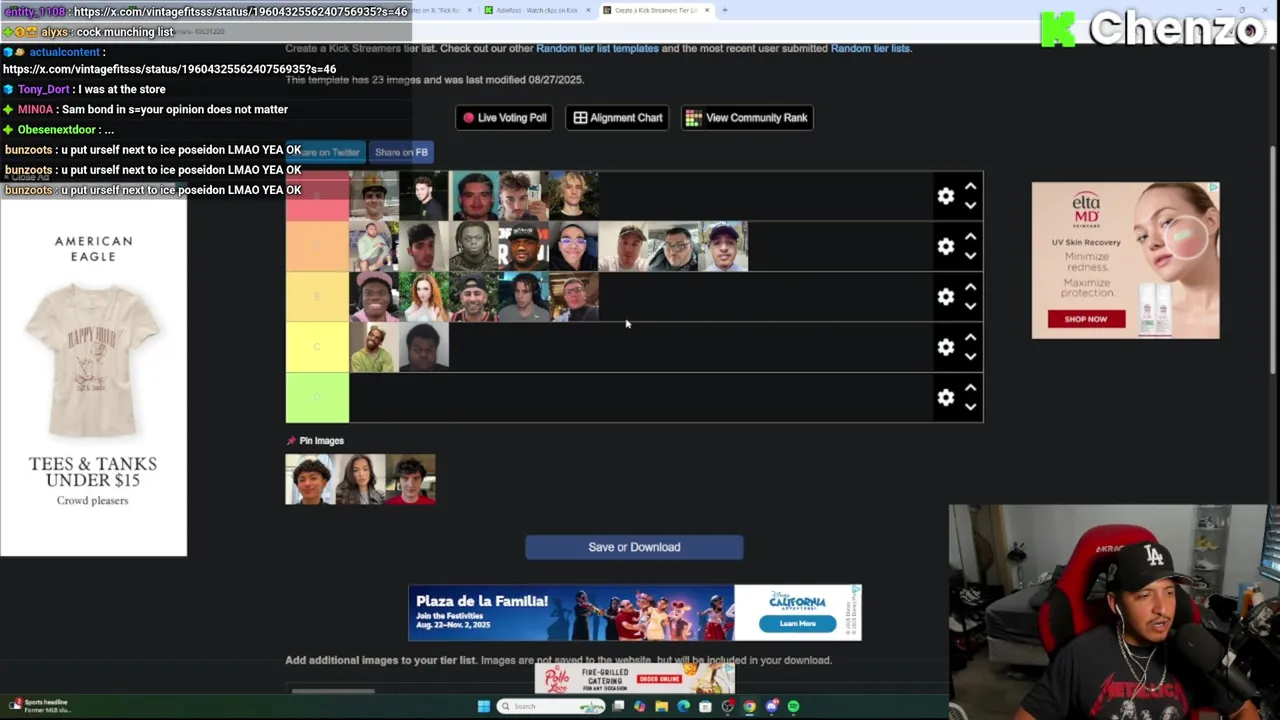The image size is (1280, 720).
Task: Select third unranked image, guy in red
Action: coord(410,479)
